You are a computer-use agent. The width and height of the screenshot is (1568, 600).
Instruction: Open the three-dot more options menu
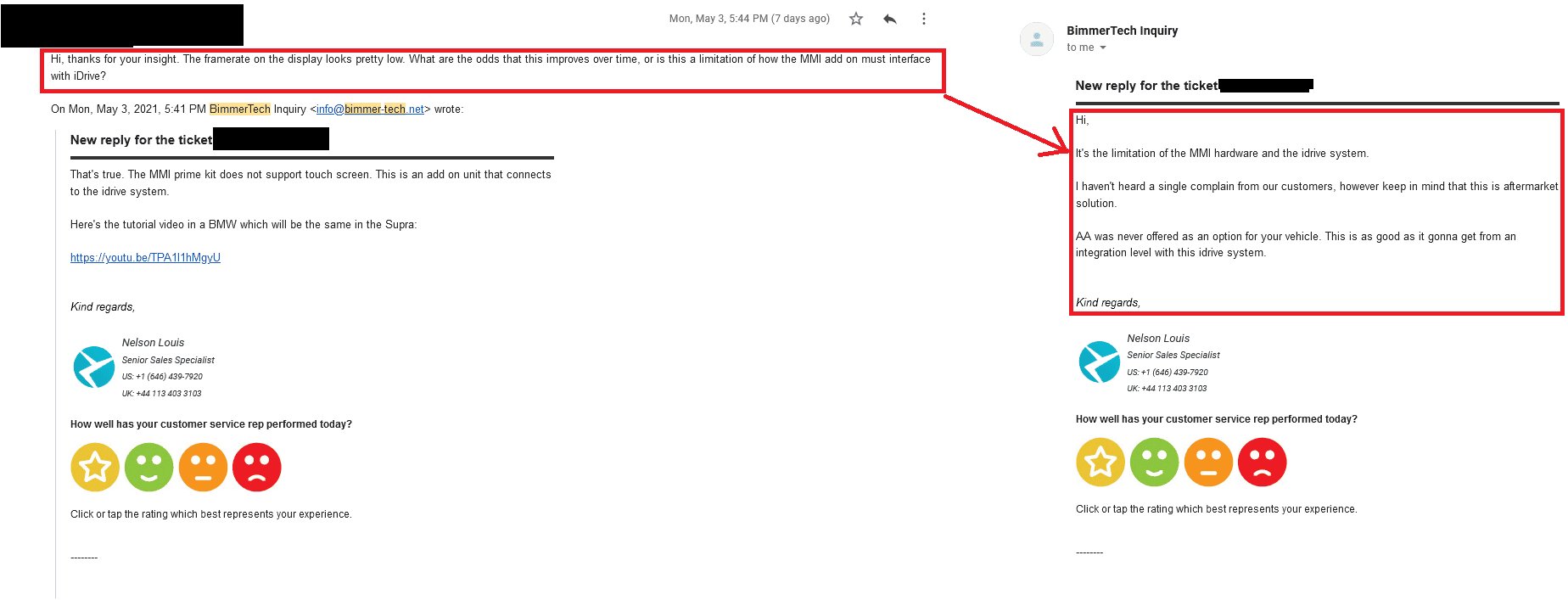924,19
